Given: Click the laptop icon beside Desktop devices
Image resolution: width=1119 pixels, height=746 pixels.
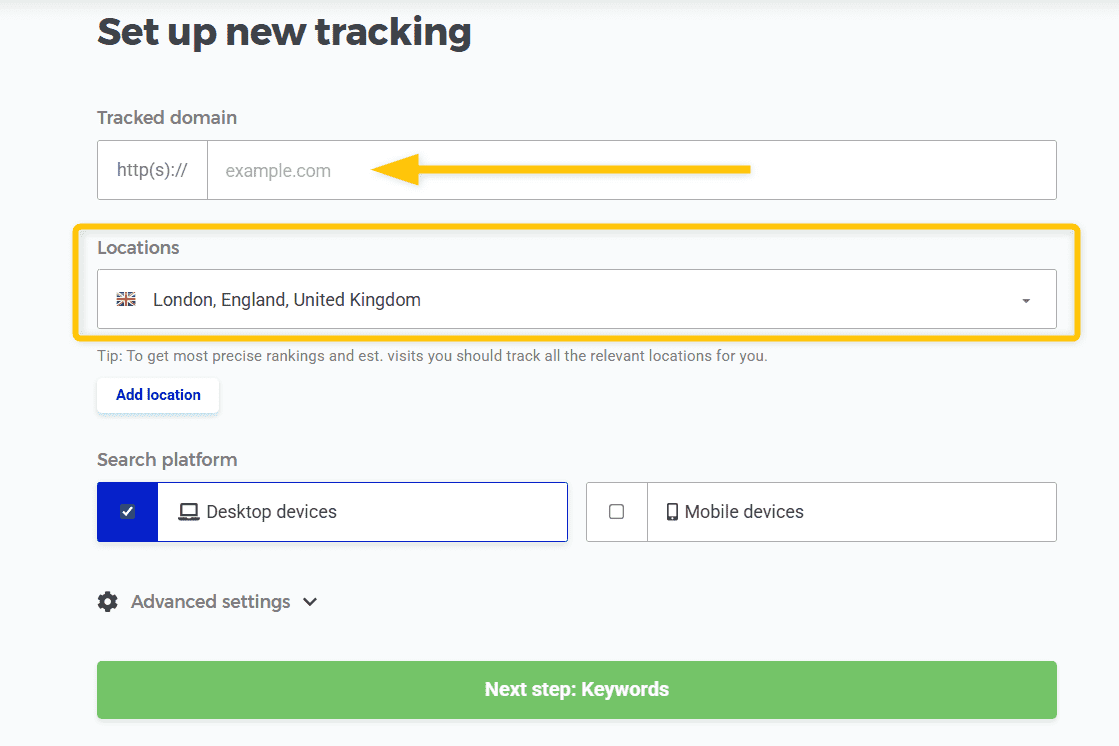Looking at the screenshot, I should click(188, 512).
